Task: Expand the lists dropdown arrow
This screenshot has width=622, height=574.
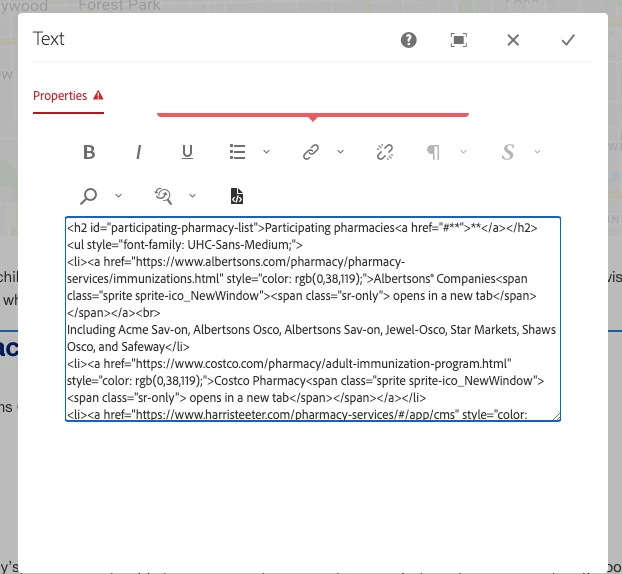Action: coord(267,152)
